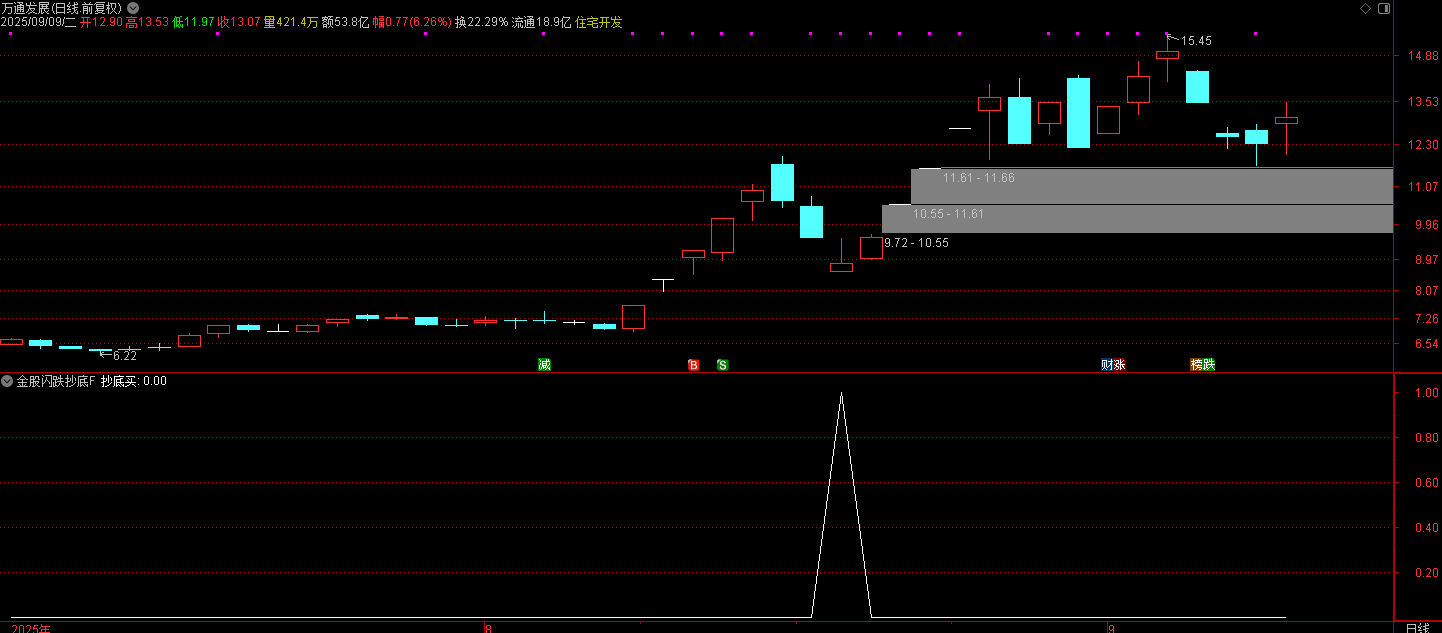Open the orange 榜 event marker
The height and width of the screenshot is (633, 1442).
[1196, 365]
